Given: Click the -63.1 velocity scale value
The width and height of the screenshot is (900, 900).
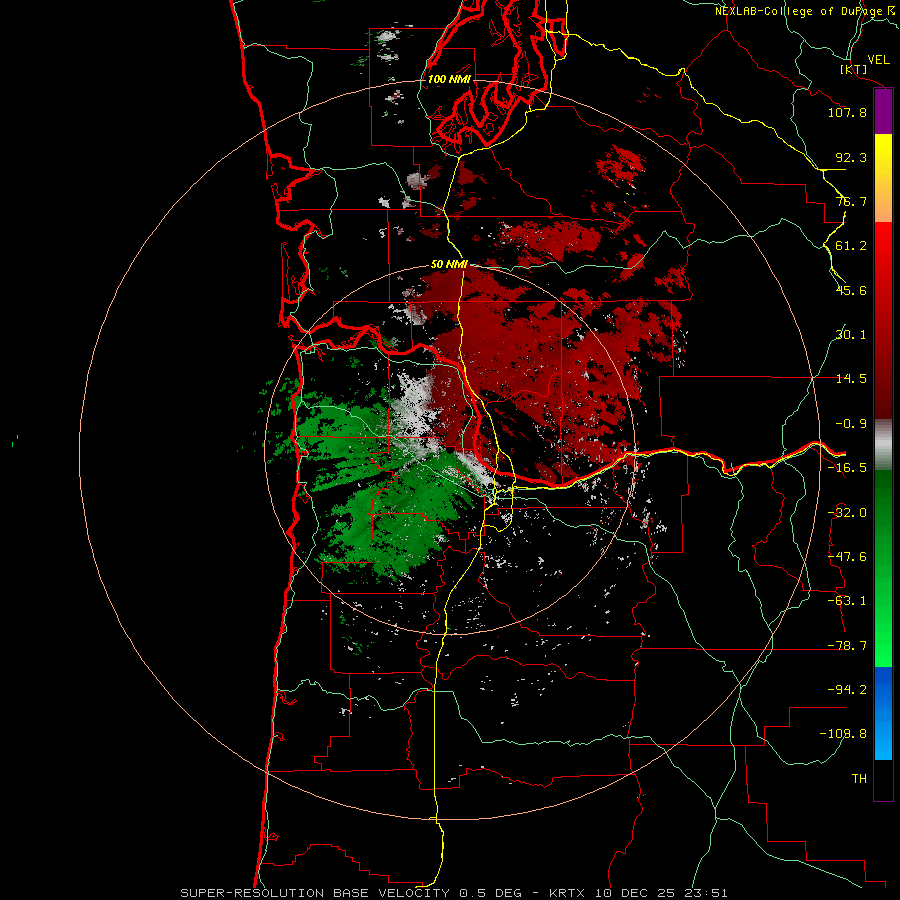Looking at the screenshot, I should [x=847, y=601].
